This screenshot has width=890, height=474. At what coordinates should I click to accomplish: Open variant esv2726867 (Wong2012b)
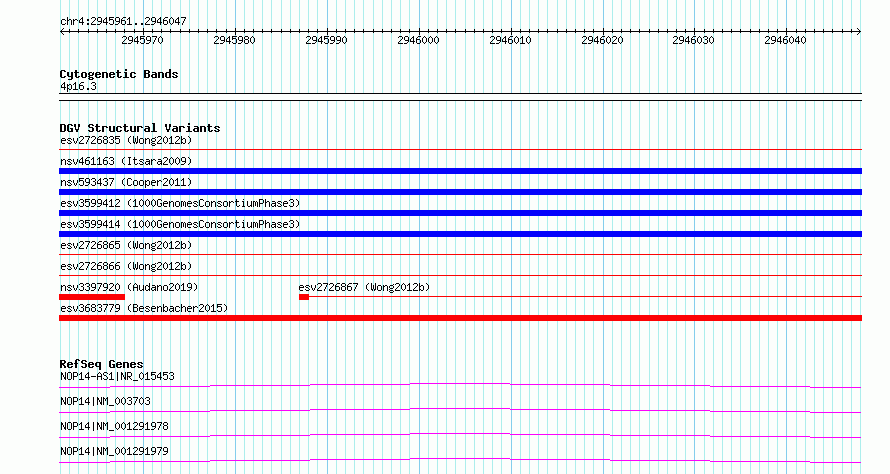pos(364,287)
